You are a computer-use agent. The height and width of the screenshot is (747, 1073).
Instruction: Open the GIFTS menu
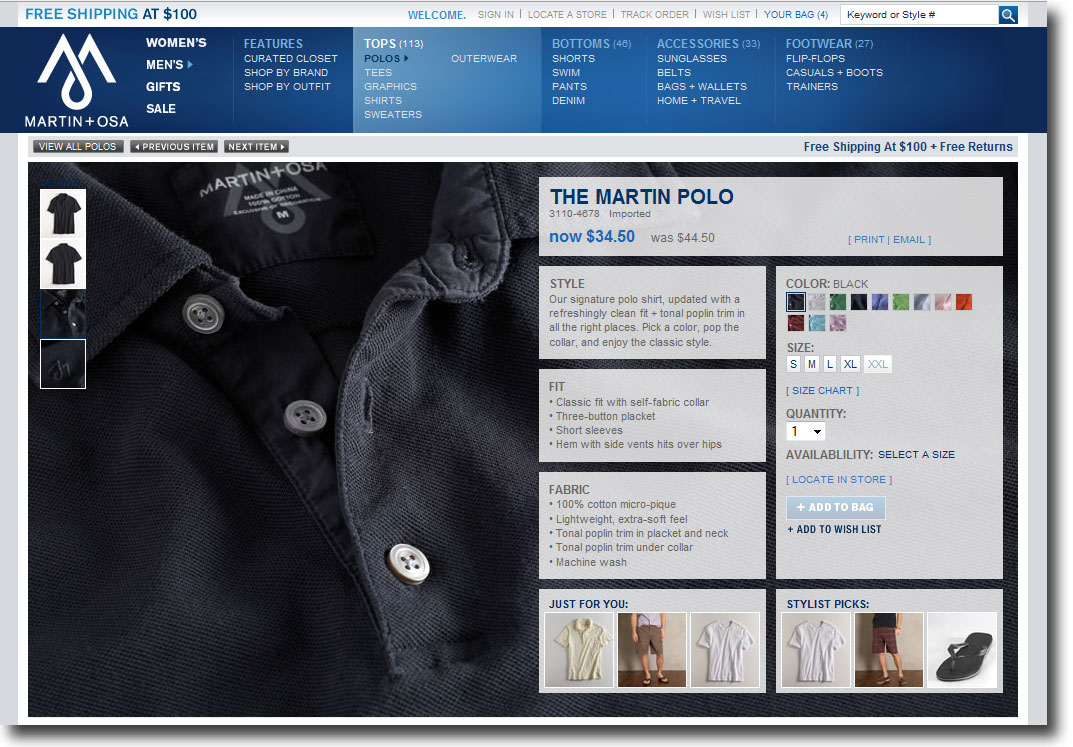click(163, 87)
